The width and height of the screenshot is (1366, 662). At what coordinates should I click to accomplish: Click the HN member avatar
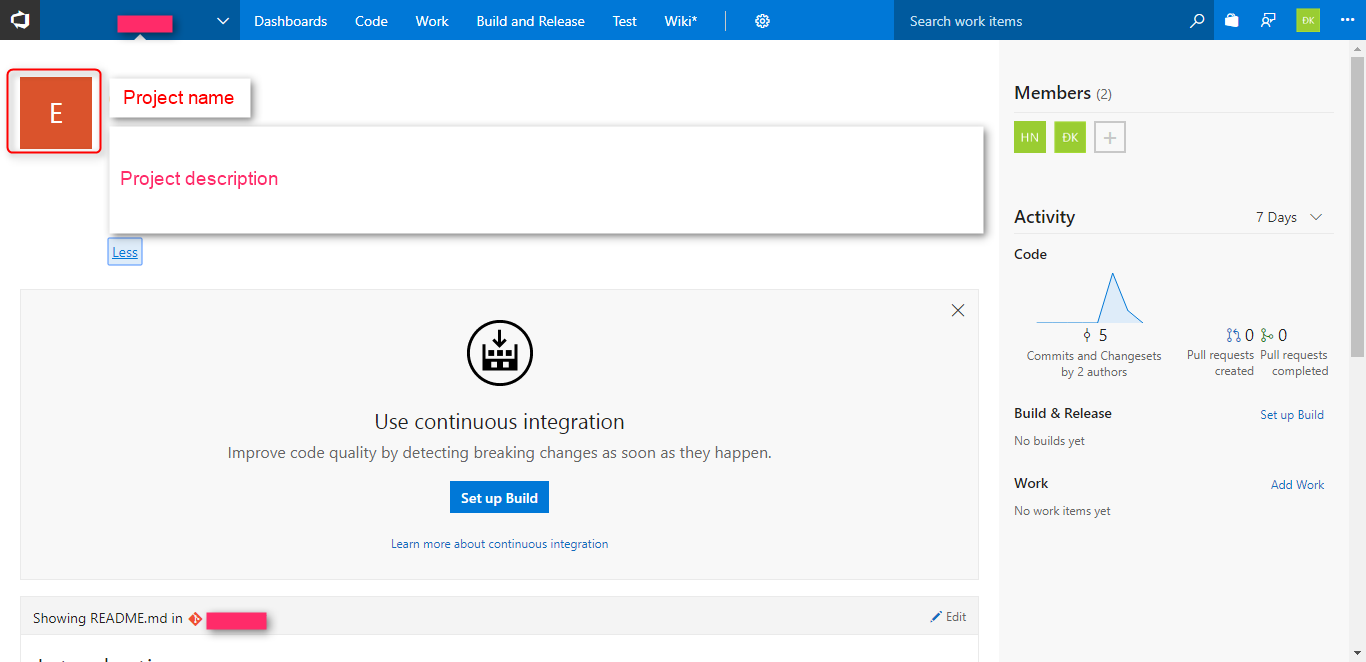(x=1029, y=137)
